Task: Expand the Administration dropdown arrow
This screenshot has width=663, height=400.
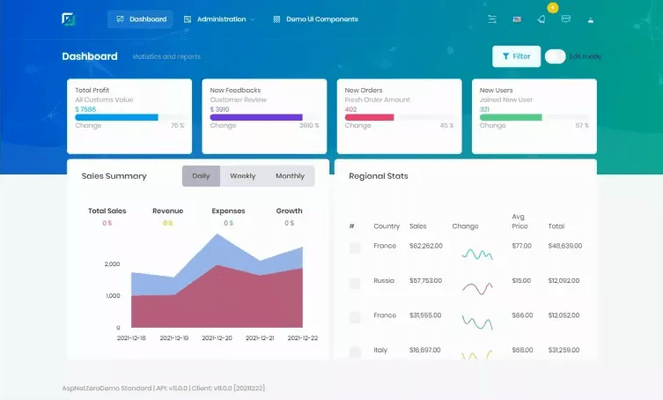Action: tap(253, 19)
